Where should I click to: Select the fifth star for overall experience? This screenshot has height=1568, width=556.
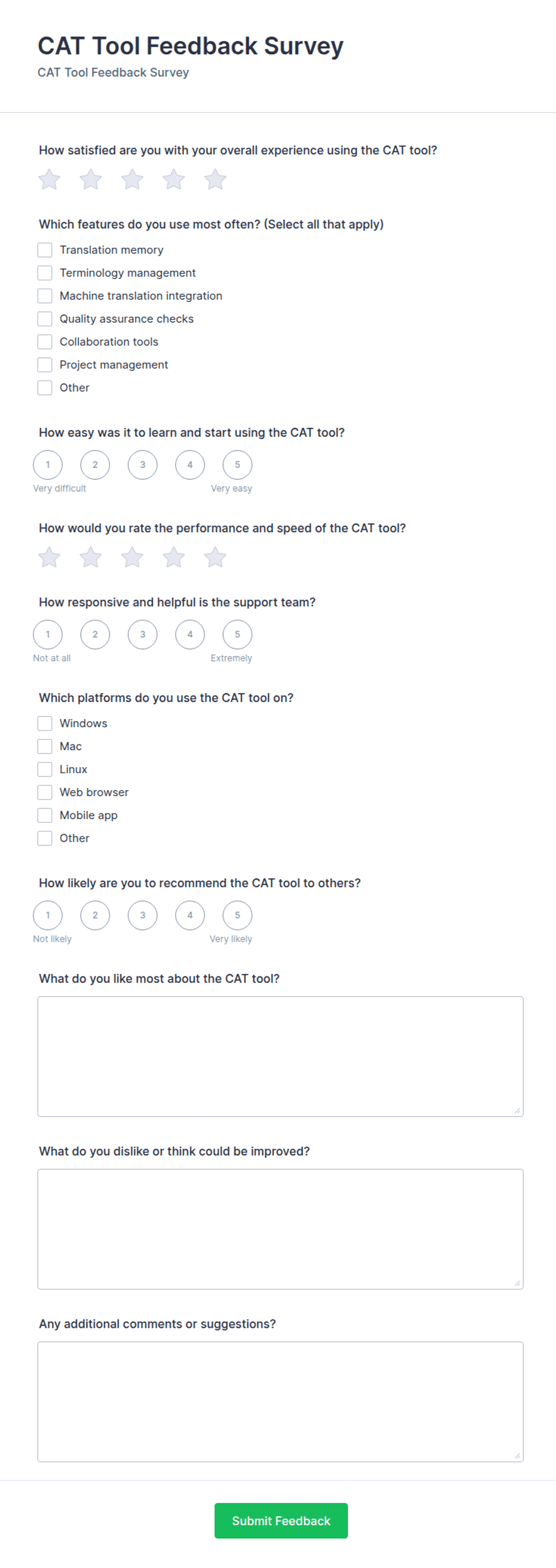tap(215, 179)
